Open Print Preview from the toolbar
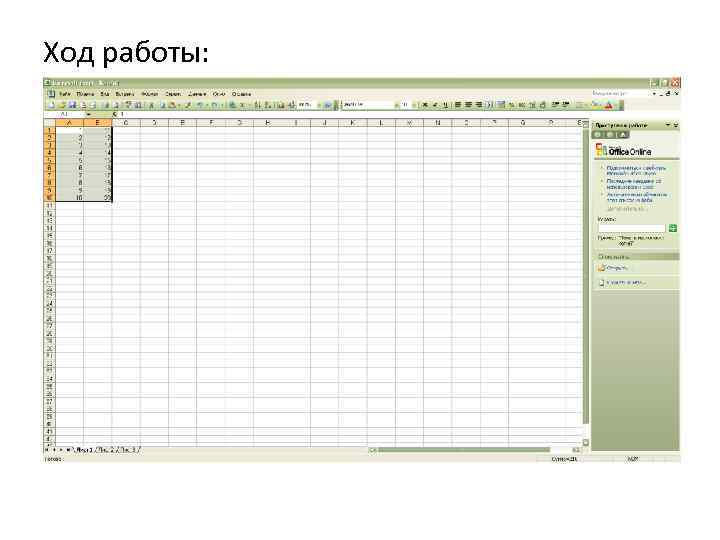 [x=116, y=105]
